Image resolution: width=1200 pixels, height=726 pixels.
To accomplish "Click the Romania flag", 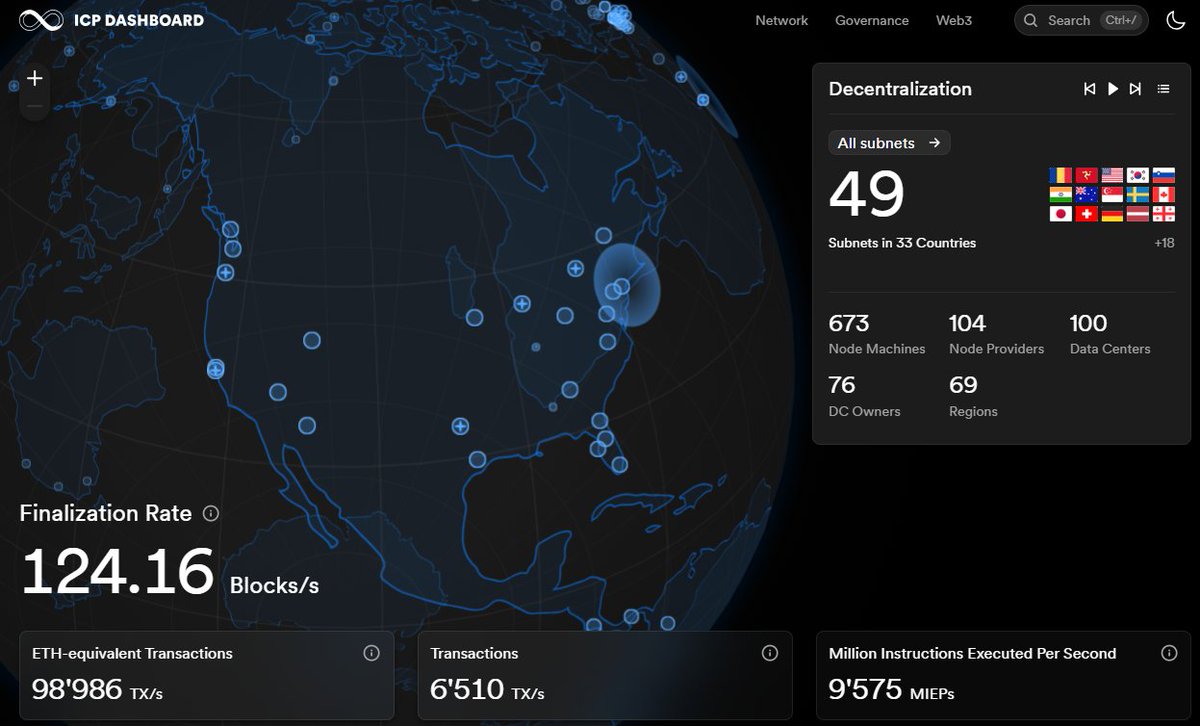I will [1061, 175].
